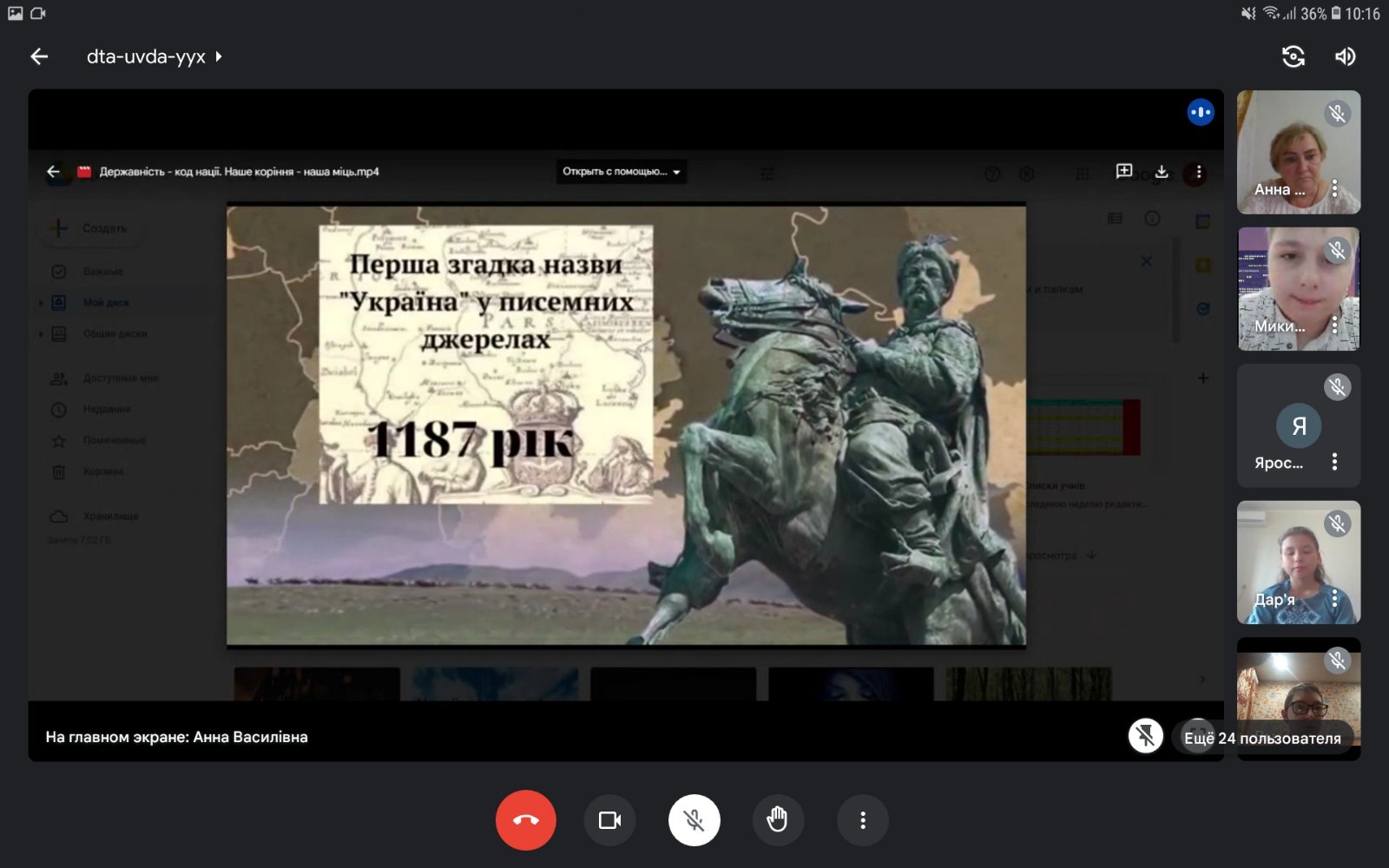Expand the dta-uvda-yyx meeting details arrow
Image resolution: width=1389 pixels, height=868 pixels.
point(219,56)
